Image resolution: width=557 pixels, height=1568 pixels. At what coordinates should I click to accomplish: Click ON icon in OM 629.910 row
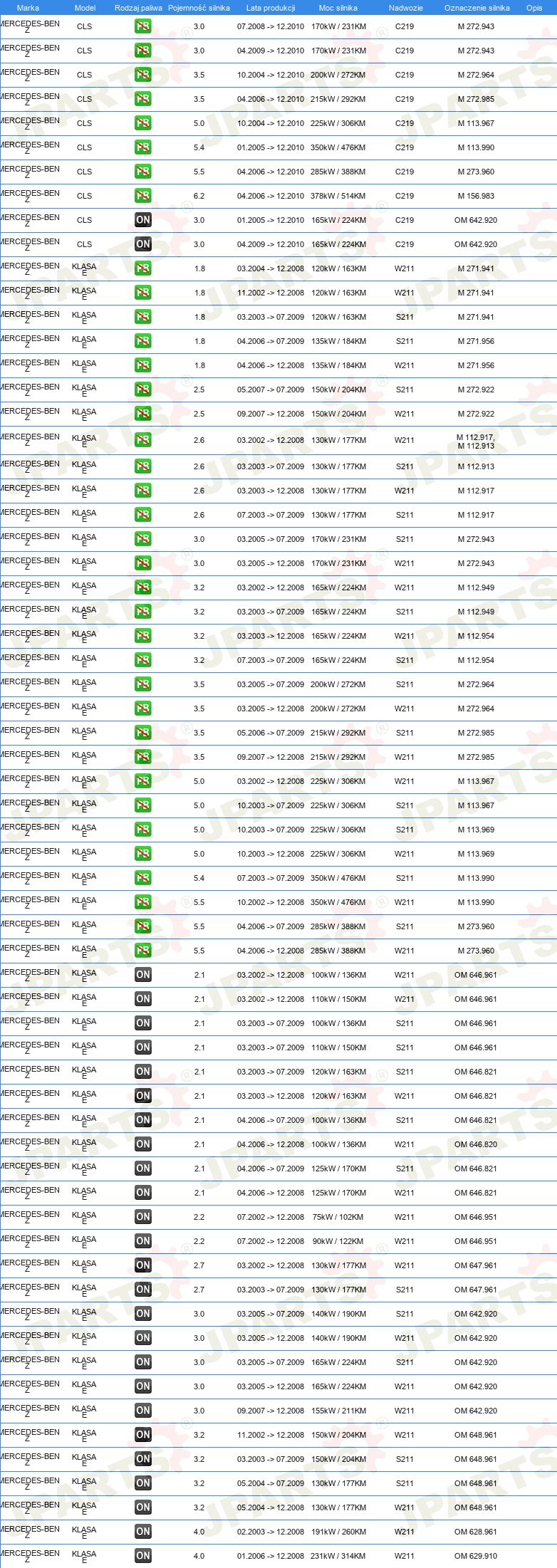[143, 1556]
